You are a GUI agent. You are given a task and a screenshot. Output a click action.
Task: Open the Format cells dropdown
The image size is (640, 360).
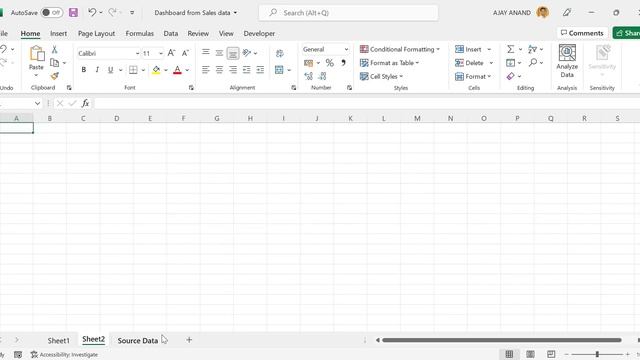pyautogui.click(x=473, y=76)
